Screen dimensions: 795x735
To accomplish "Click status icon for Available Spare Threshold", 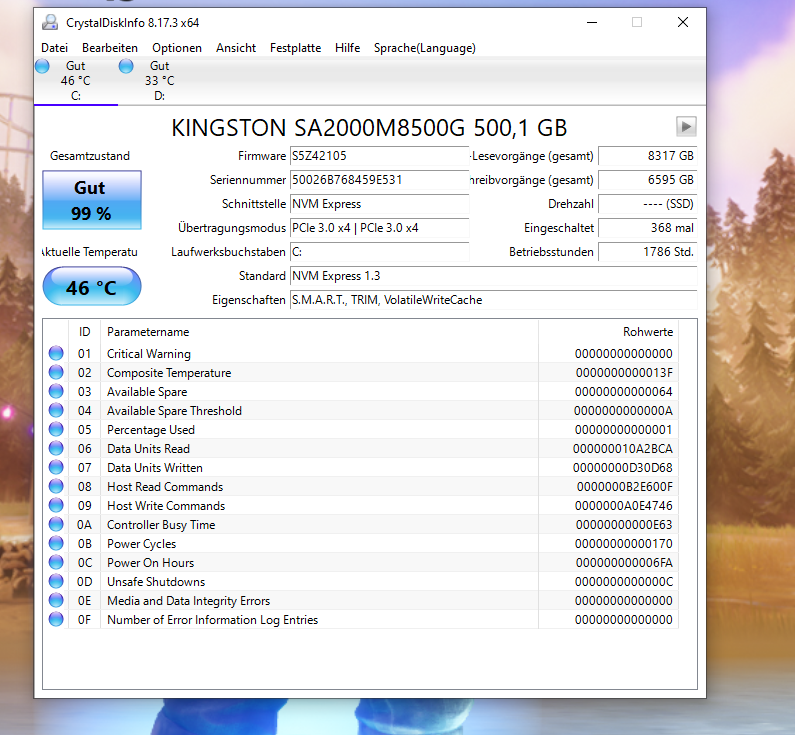I will point(56,410).
